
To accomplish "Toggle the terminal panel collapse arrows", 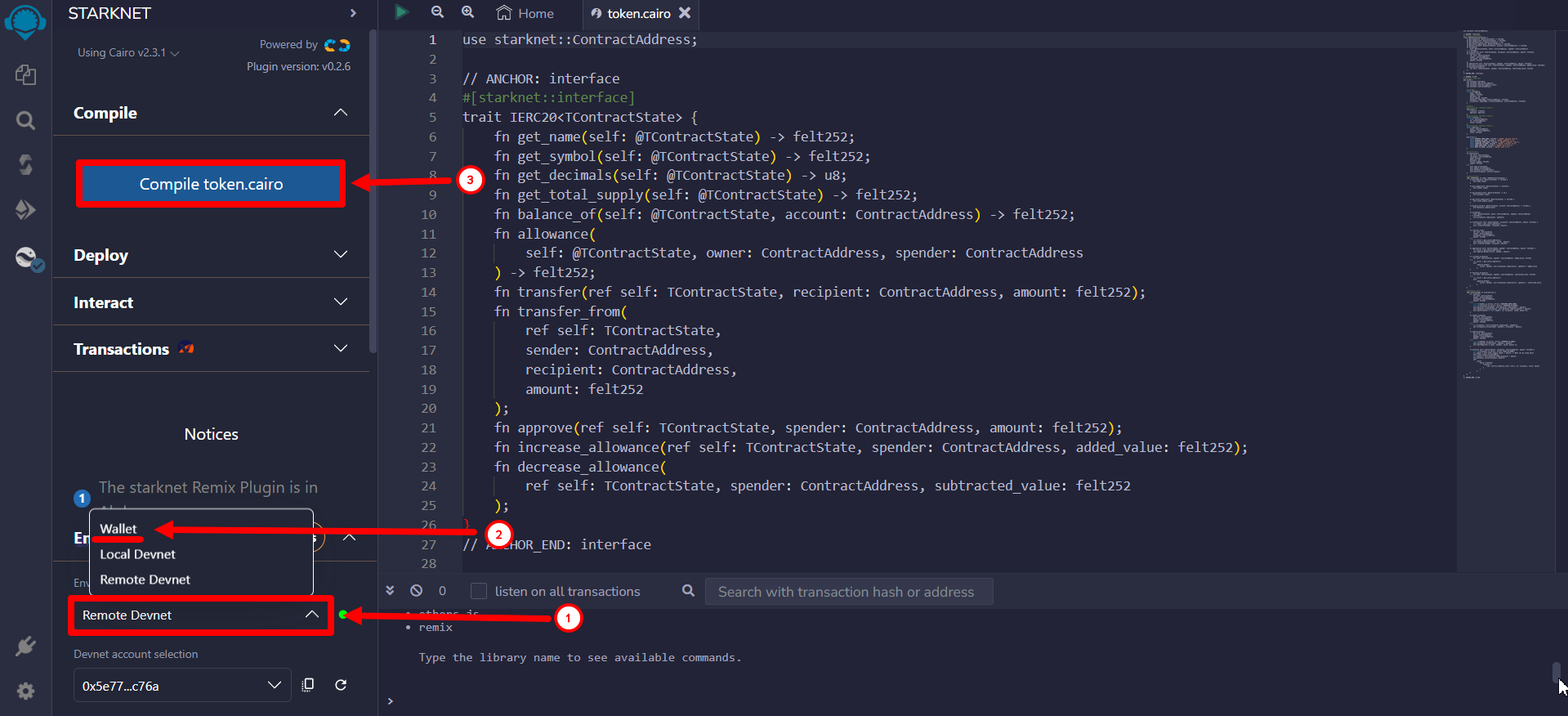I will click(x=390, y=590).
